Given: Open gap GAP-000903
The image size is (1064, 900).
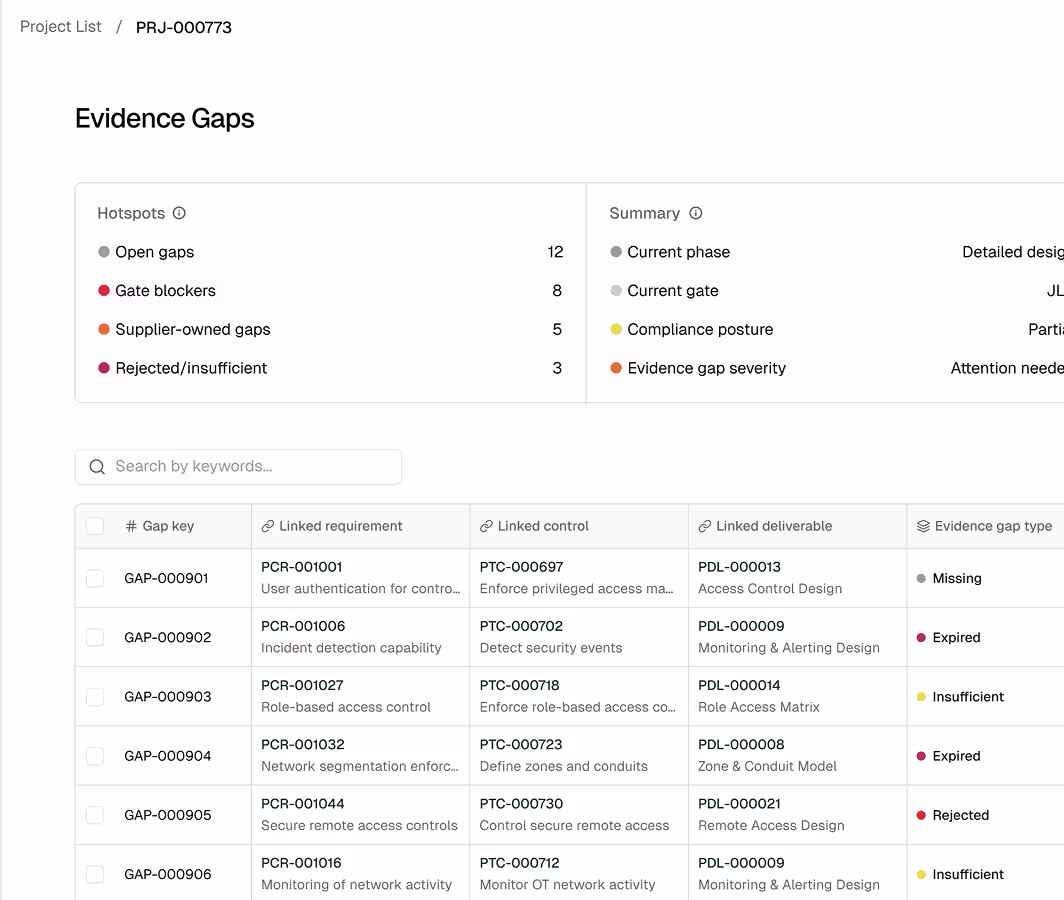Looking at the screenshot, I should coord(168,696).
